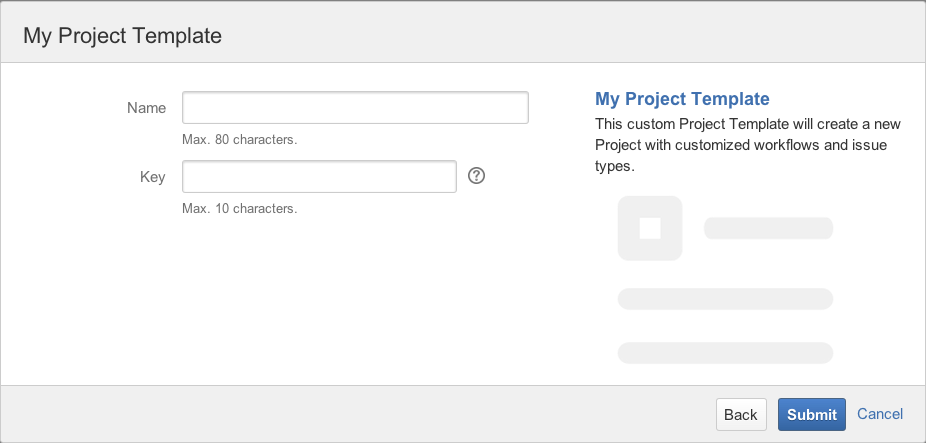Focus the Key text field
Screen dimensions: 926x443
[319, 177]
